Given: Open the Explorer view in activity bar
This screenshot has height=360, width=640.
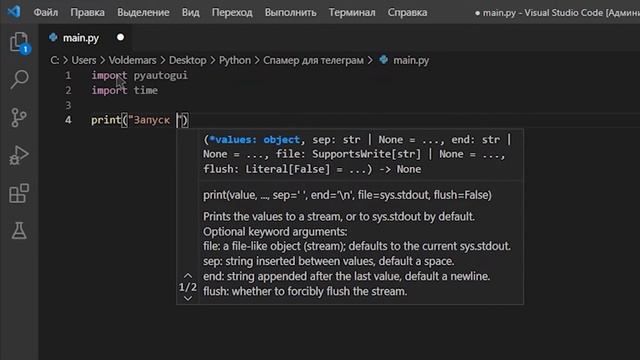Looking at the screenshot, I should 19,42.
